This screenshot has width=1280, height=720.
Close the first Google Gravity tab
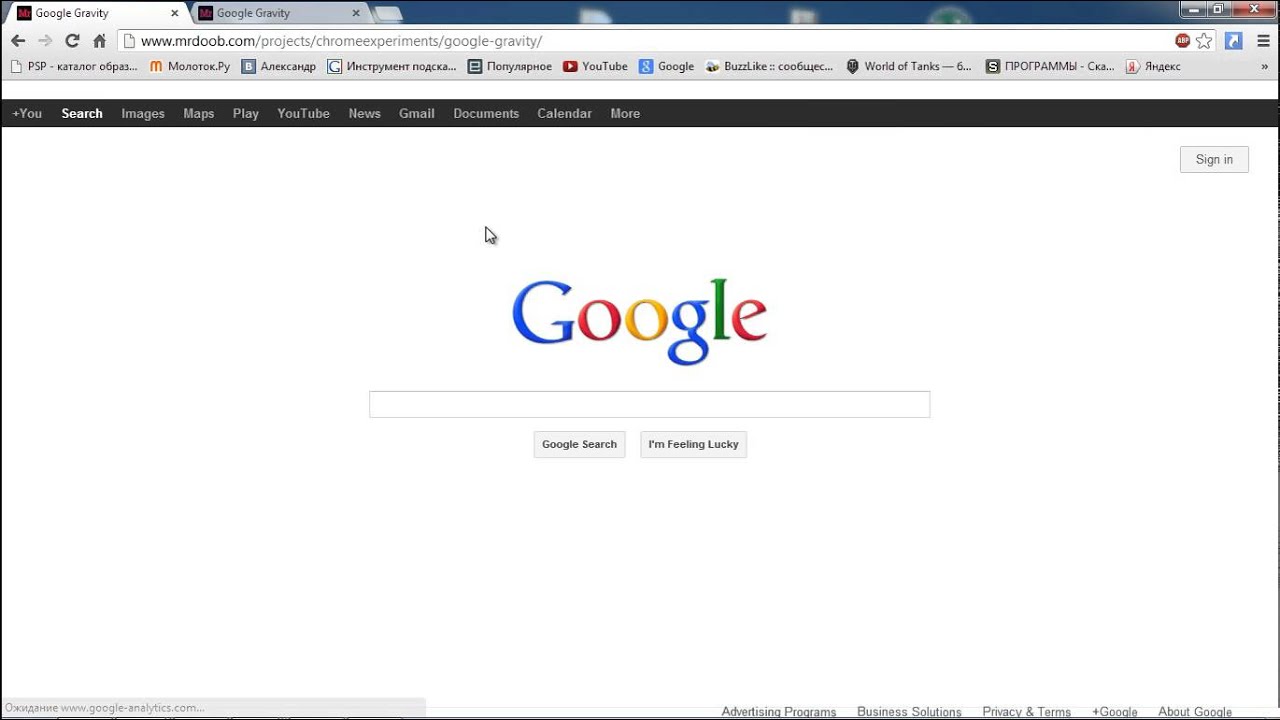click(x=174, y=13)
